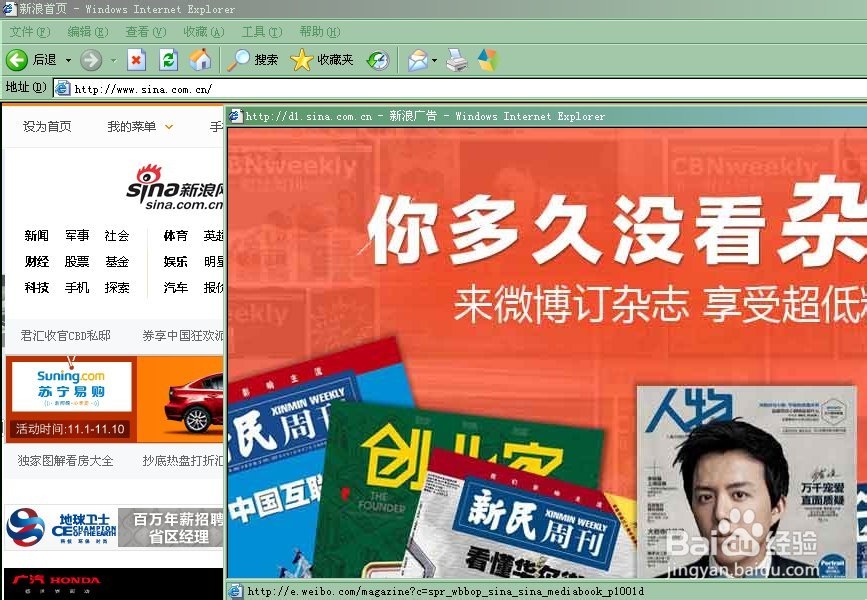Open the 查看(V) menu
Screen dimensions: 867x600
click(146, 32)
